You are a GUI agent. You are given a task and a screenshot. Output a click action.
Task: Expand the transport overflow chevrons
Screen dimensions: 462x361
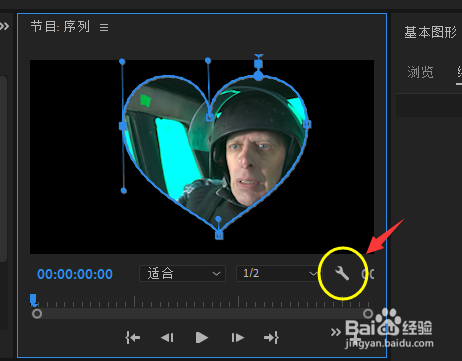(336, 332)
